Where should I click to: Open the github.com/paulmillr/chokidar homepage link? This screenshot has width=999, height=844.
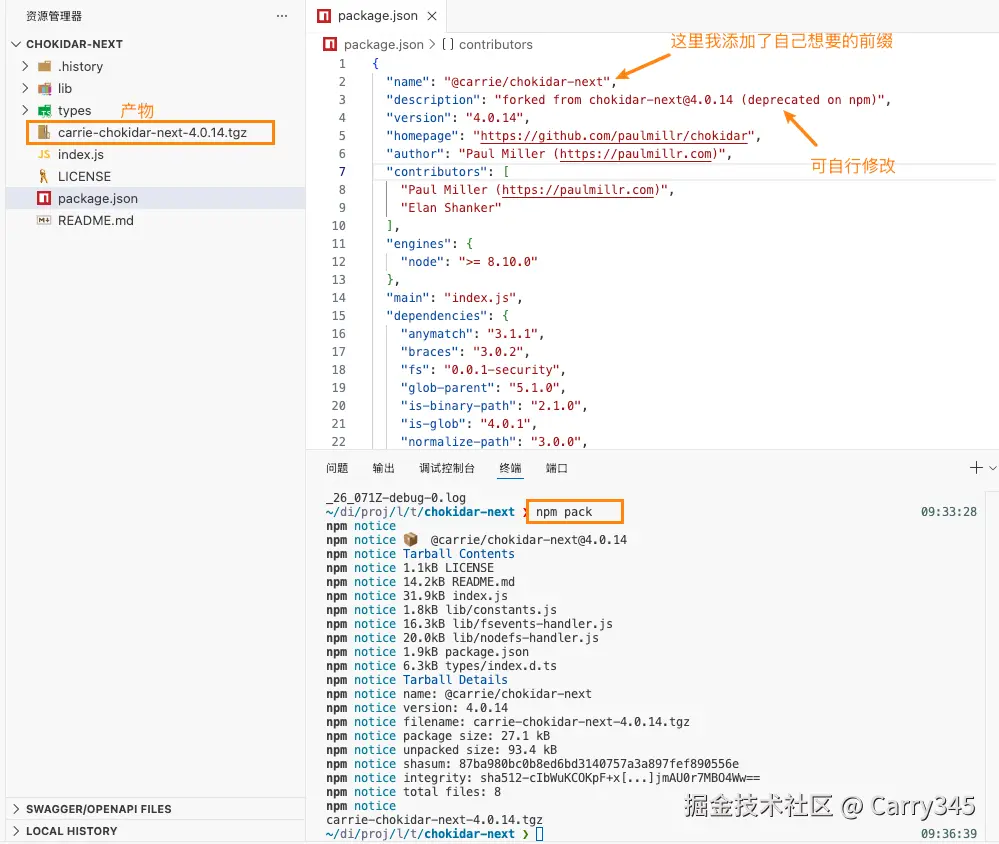pyautogui.click(x=614, y=136)
